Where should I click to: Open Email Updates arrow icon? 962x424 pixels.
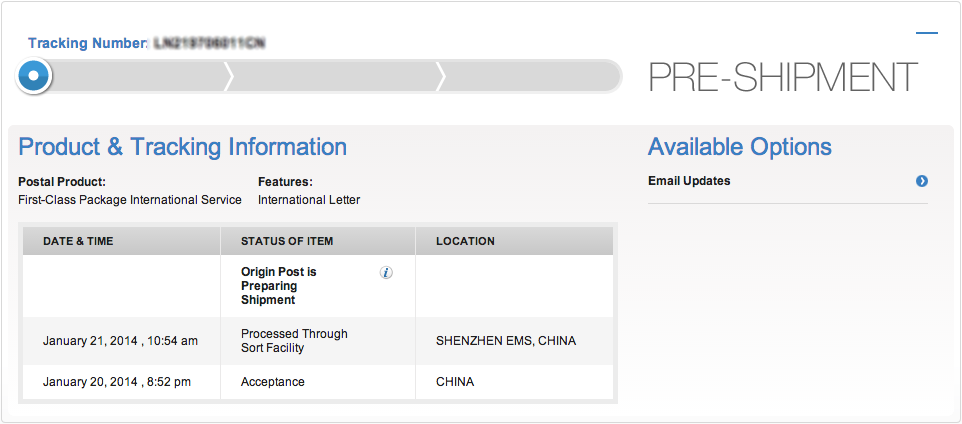tap(922, 181)
